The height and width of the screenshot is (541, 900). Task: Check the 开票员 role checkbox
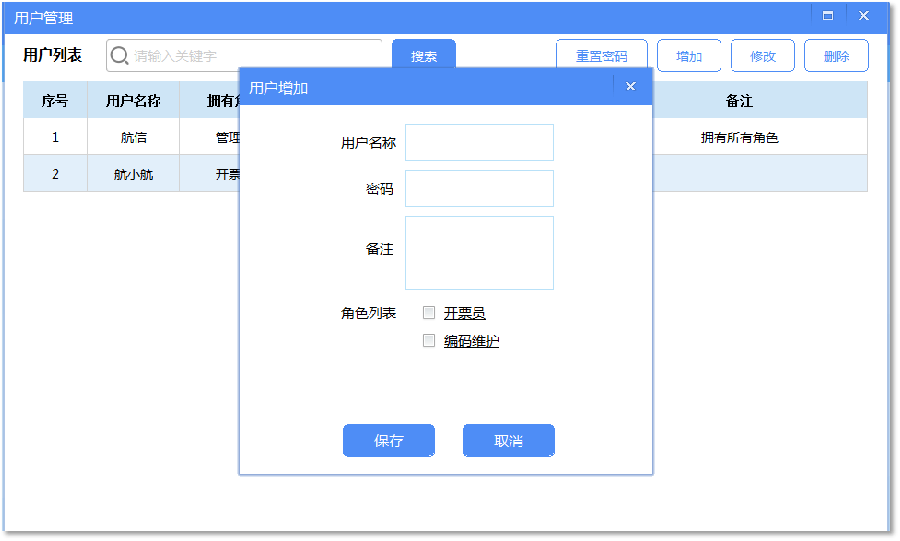click(429, 313)
